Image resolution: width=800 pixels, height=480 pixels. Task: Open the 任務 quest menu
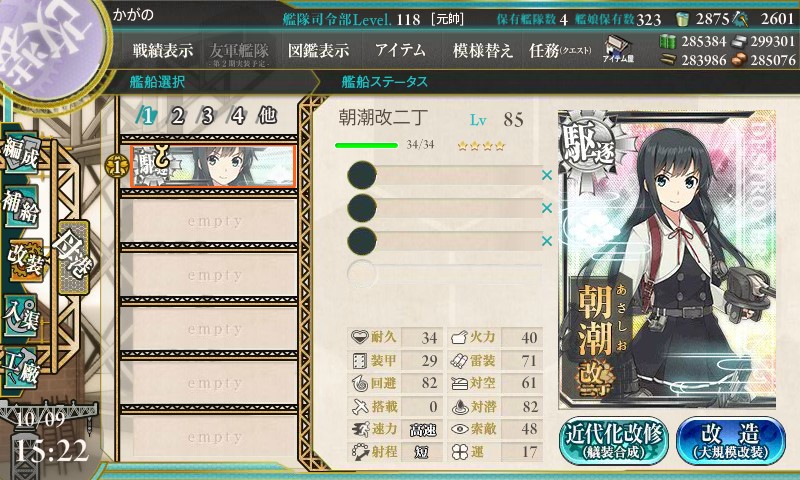pos(560,50)
